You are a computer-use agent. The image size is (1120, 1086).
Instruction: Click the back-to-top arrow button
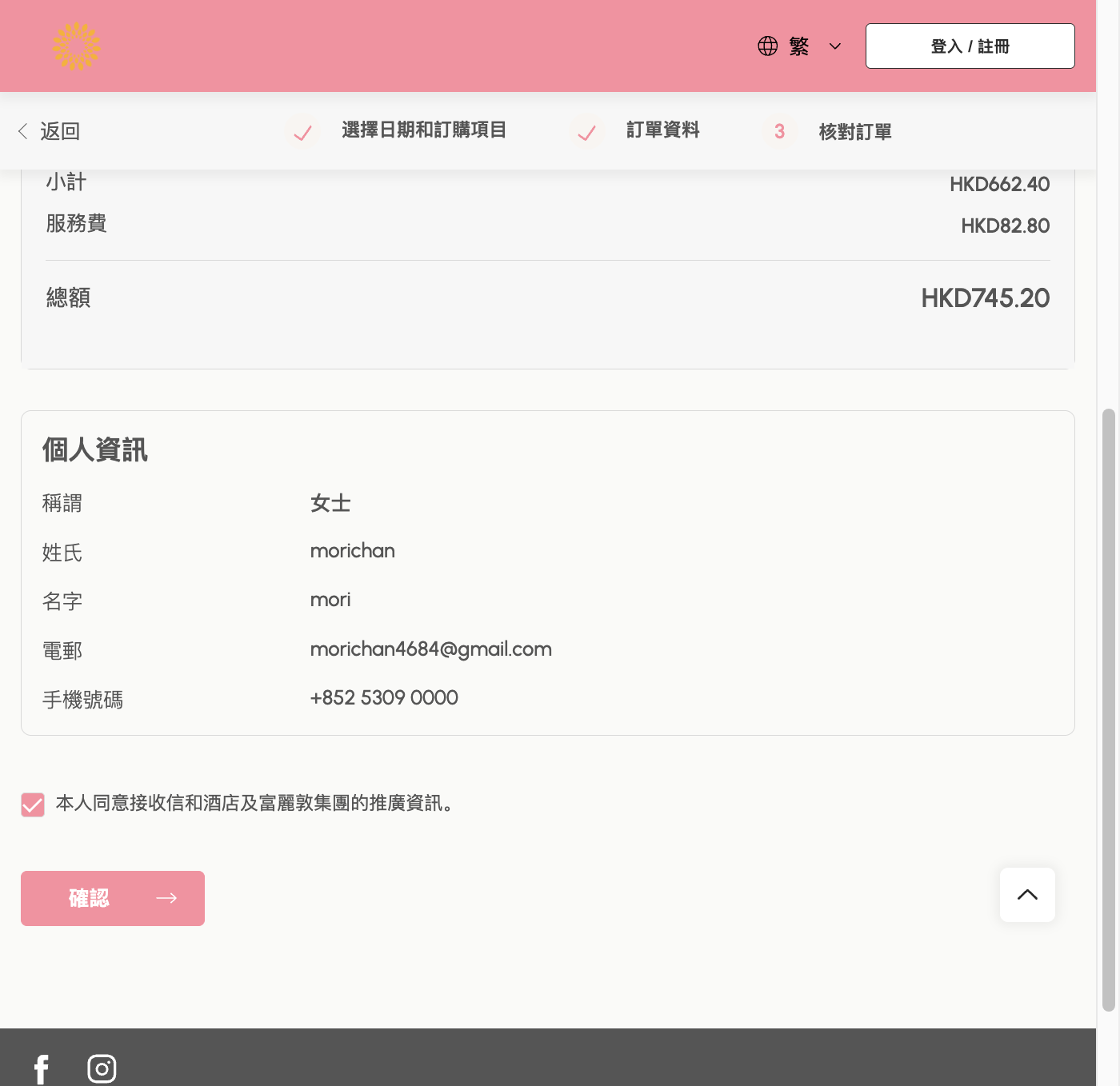[1027, 895]
